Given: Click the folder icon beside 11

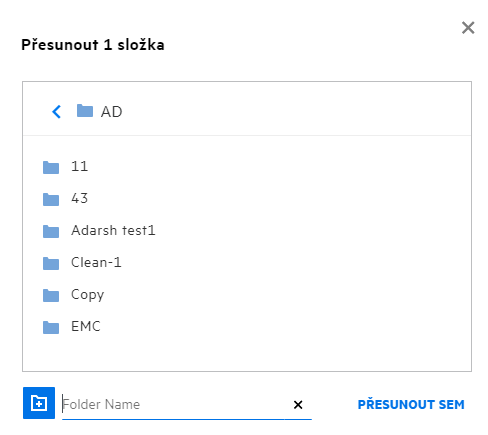Looking at the screenshot, I should click(51, 167).
